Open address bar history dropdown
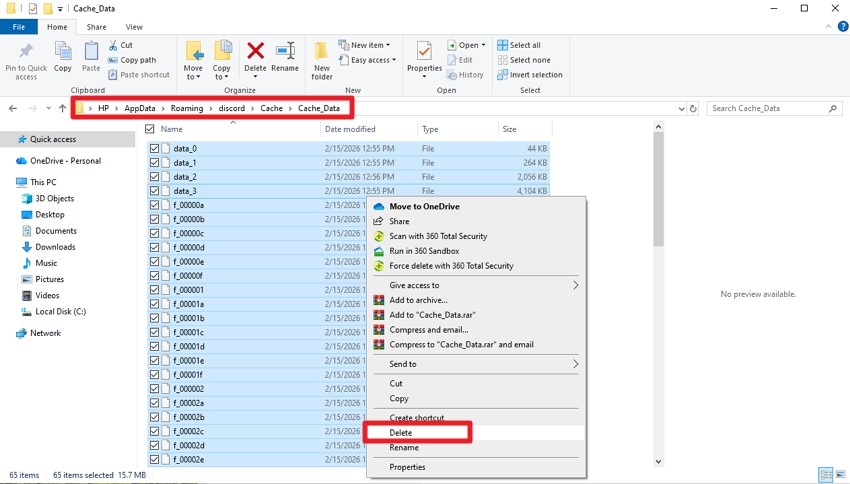This screenshot has height=484, width=850. point(681,108)
